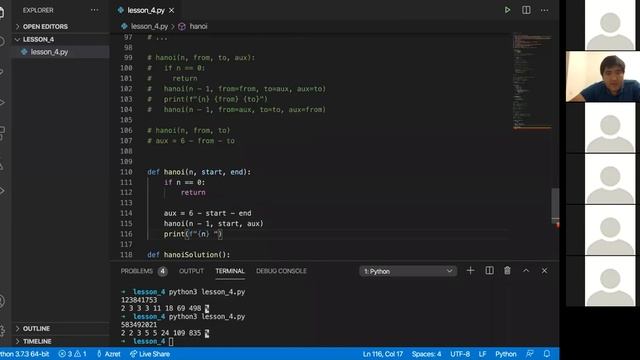This screenshot has width=640, height=360.
Task: Click the terminal prompt input line
Action: coord(171,342)
